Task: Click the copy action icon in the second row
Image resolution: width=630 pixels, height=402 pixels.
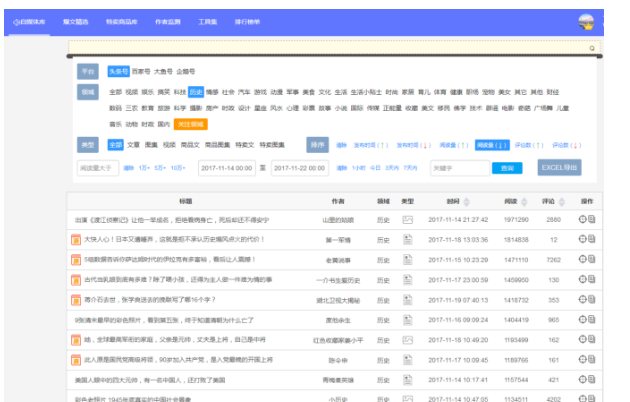Action: tap(592, 240)
